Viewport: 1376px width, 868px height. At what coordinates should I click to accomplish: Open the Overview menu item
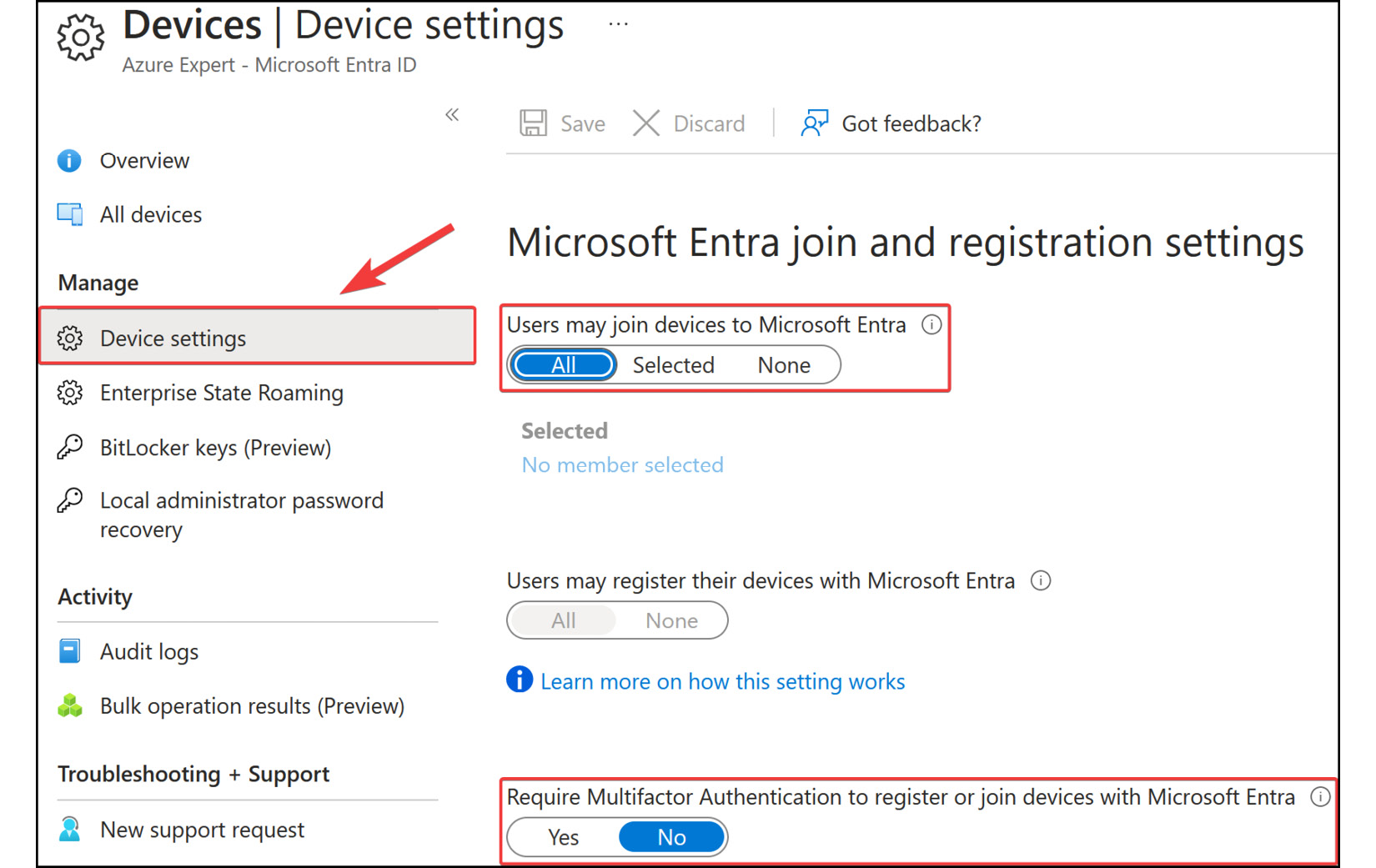144,160
